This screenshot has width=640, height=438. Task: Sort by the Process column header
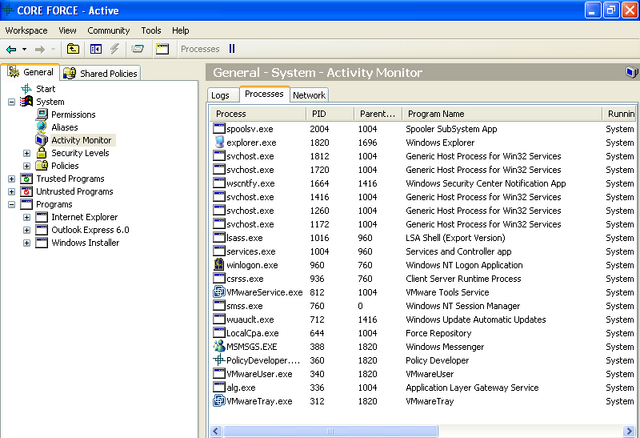(x=258, y=114)
